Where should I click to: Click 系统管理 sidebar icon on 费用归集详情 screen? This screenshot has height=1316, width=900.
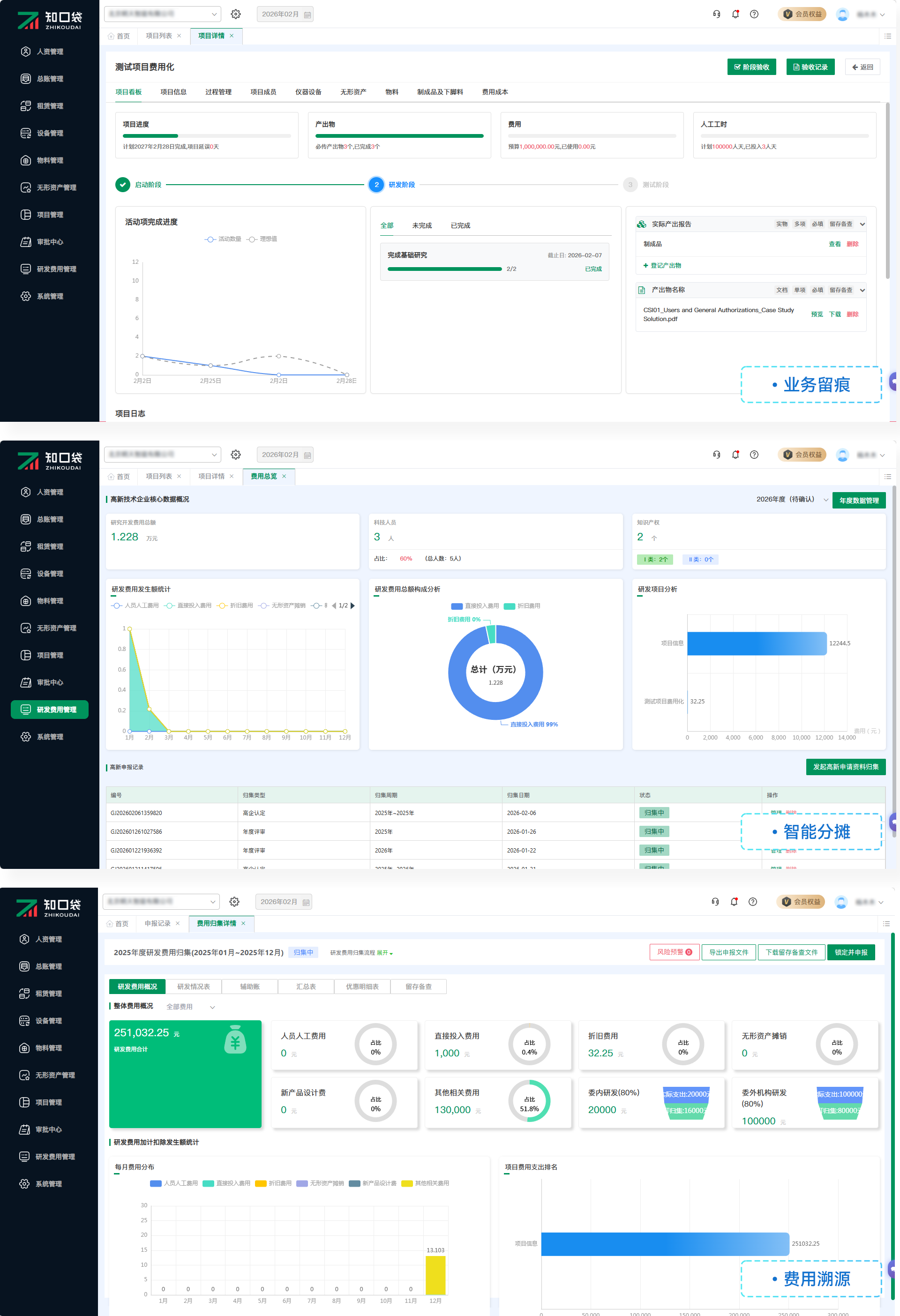(24, 1183)
